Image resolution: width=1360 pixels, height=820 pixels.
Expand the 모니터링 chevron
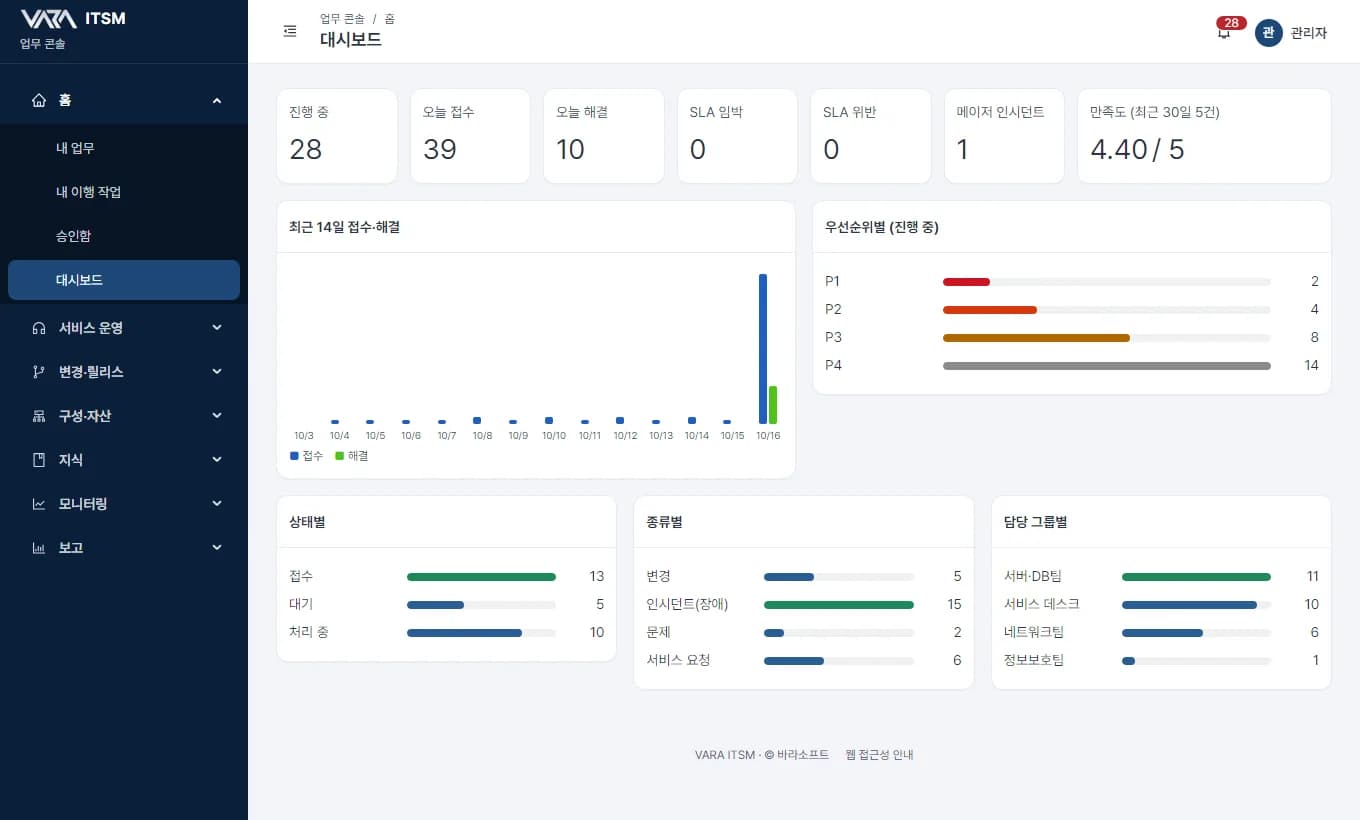pos(217,504)
